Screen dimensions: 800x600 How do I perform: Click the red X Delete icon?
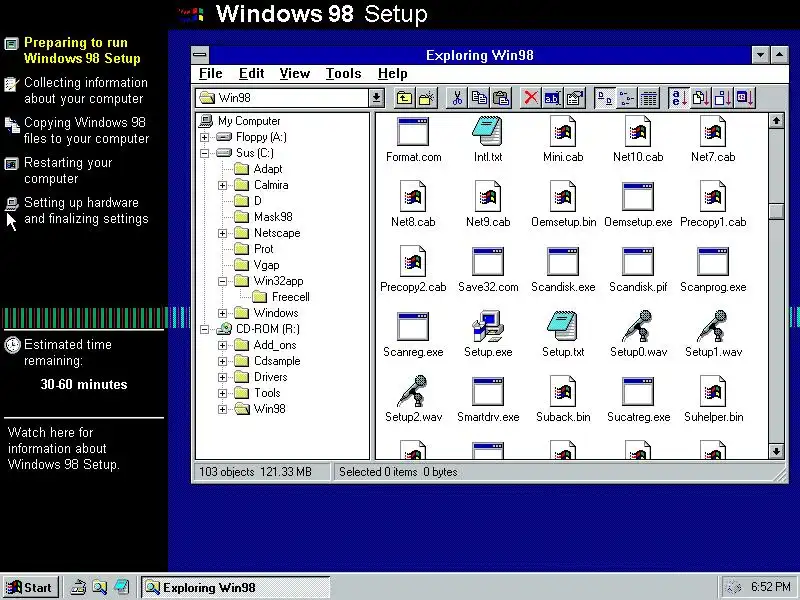531,97
